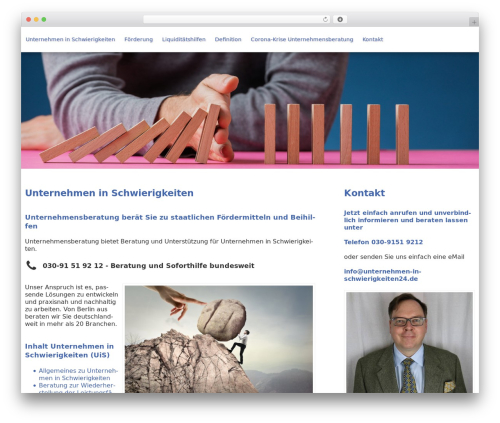Open the Definition menu item
Viewport: 500px width, 423px height.
[x=228, y=39]
